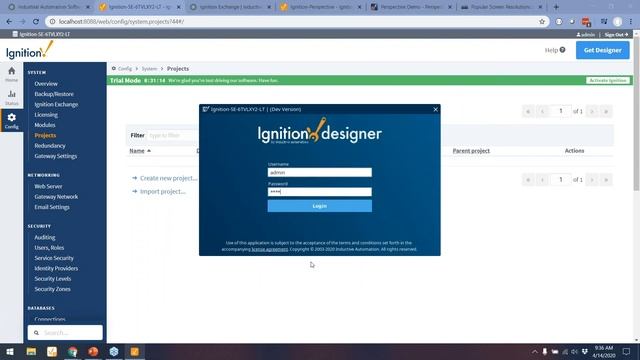The width and height of the screenshot is (640, 360).
Task: Open Ignition Exchange sidebar item
Action: (56, 104)
